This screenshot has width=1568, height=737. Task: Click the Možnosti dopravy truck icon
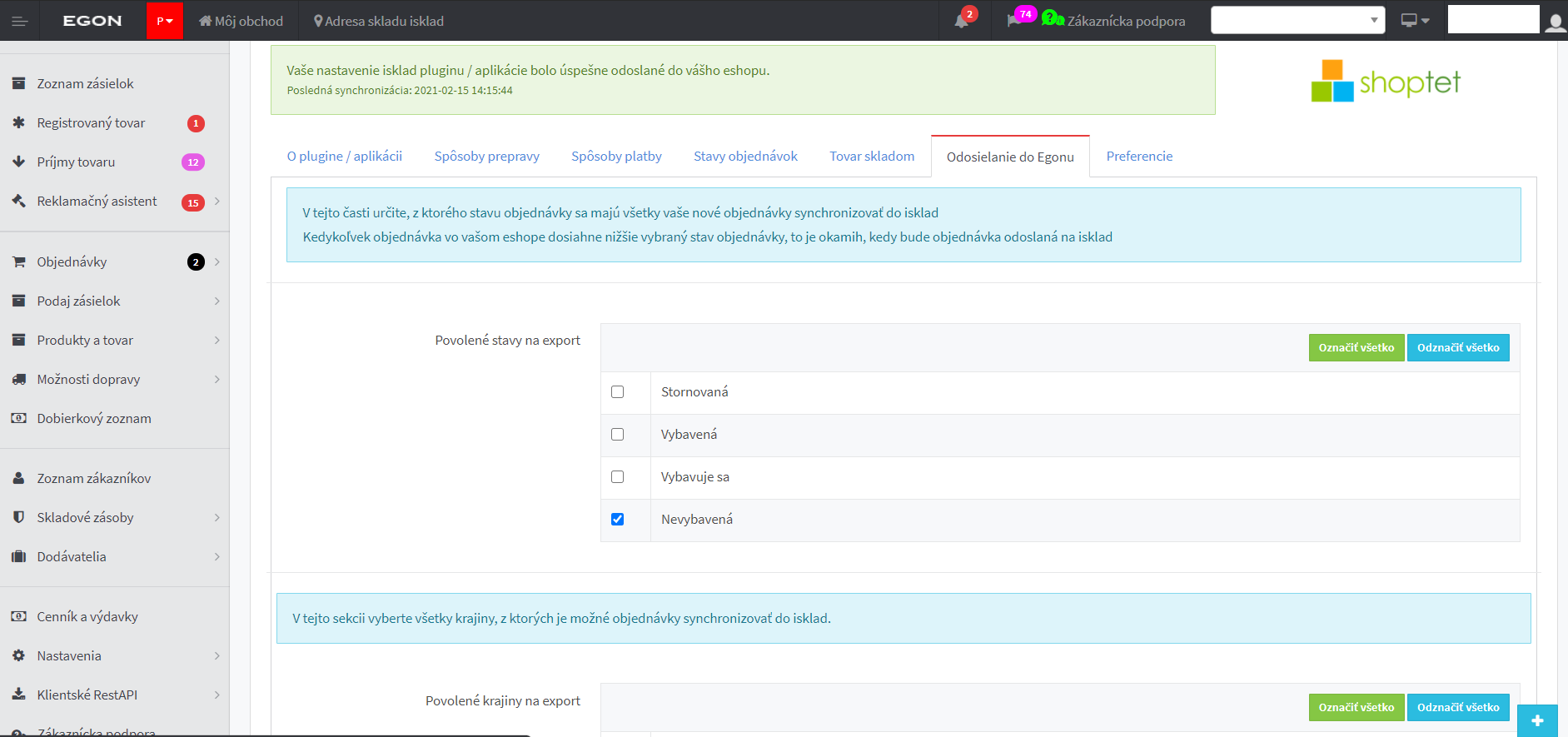pos(18,379)
